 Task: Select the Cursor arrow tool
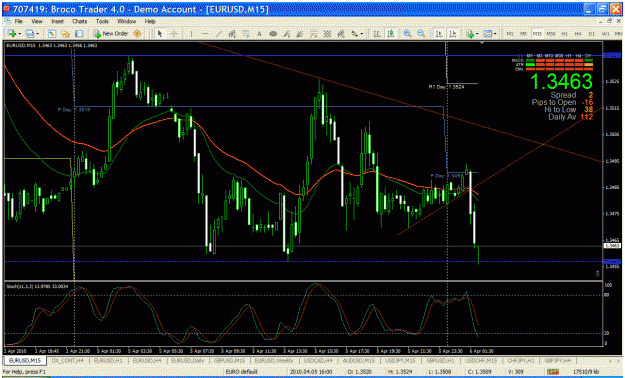pyautogui.click(x=160, y=34)
